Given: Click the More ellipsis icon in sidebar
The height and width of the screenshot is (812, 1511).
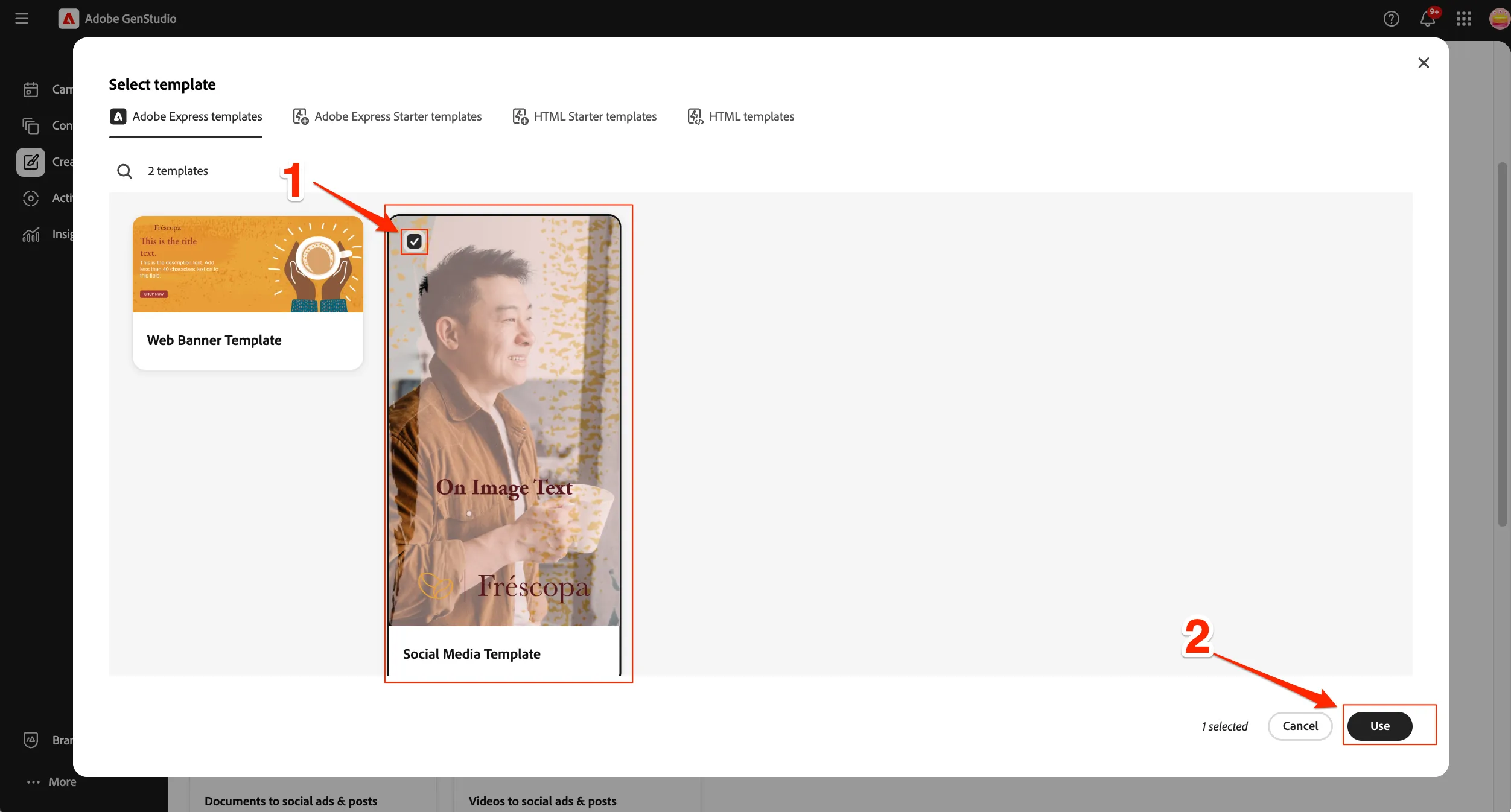Looking at the screenshot, I should [33, 782].
